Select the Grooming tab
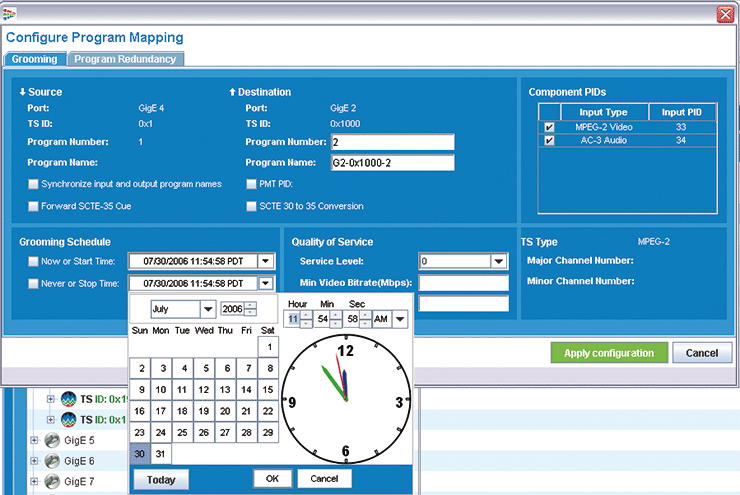The width and height of the screenshot is (740, 495). 34,59
